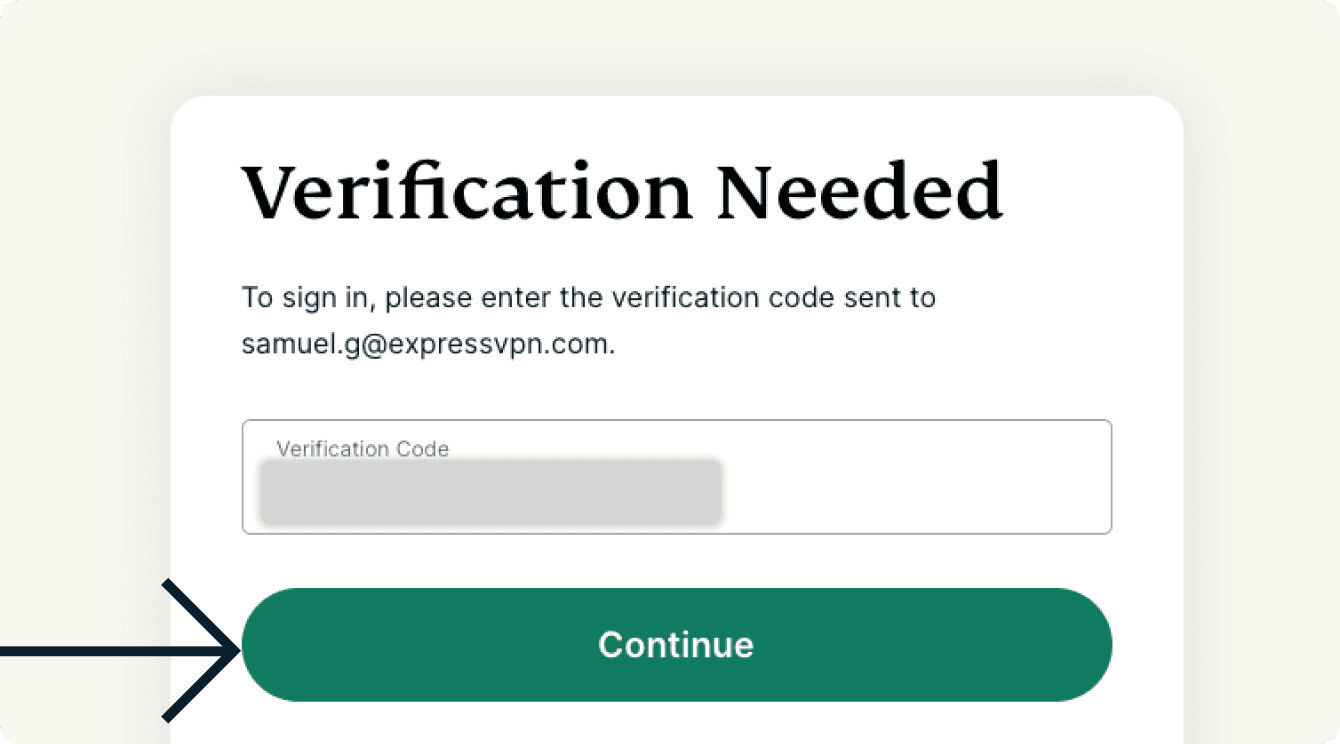The width and height of the screenshot is (1340, 744).
Task: Click the beige background outside the card
Action: pos(80,300)
